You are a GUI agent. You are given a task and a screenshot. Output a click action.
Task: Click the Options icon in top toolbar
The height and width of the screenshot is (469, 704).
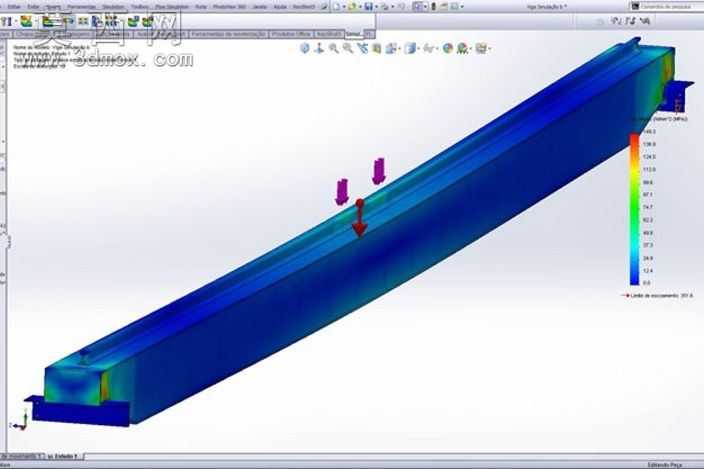pos(455,6)
